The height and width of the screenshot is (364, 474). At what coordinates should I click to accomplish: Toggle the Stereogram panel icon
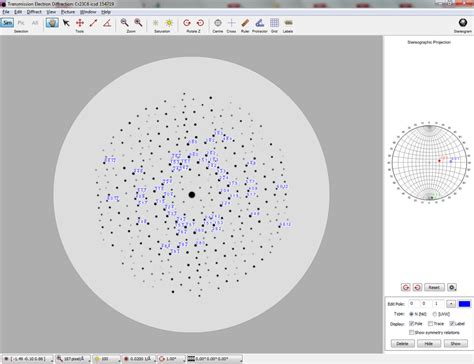463,23
